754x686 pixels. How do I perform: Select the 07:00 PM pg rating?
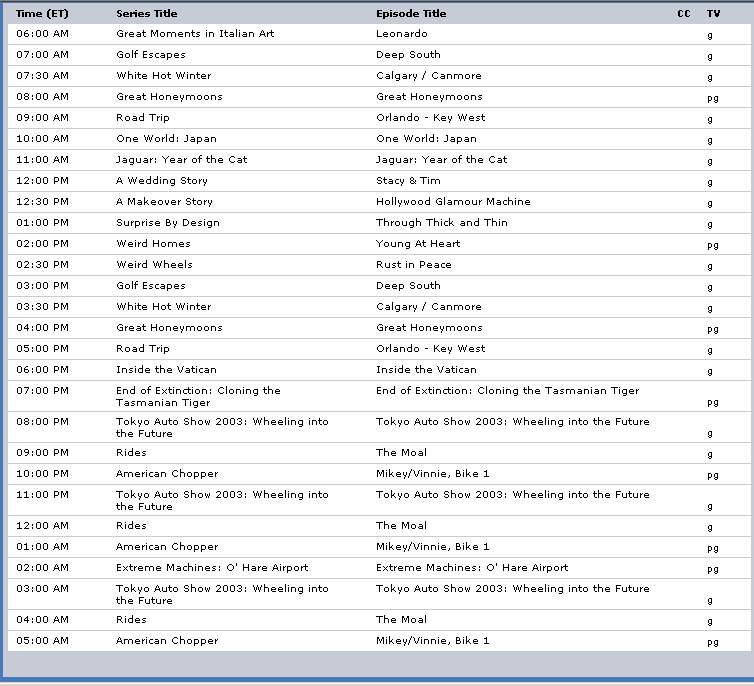(713, 402)
